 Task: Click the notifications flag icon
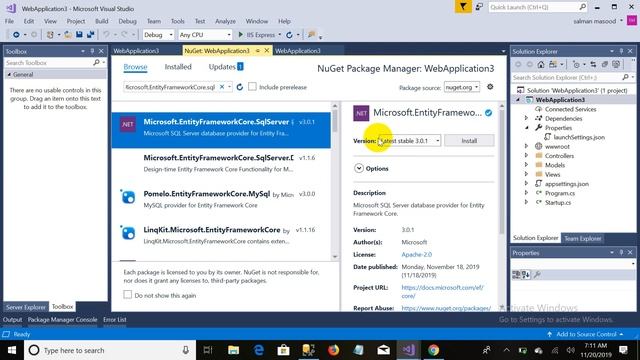463,7
